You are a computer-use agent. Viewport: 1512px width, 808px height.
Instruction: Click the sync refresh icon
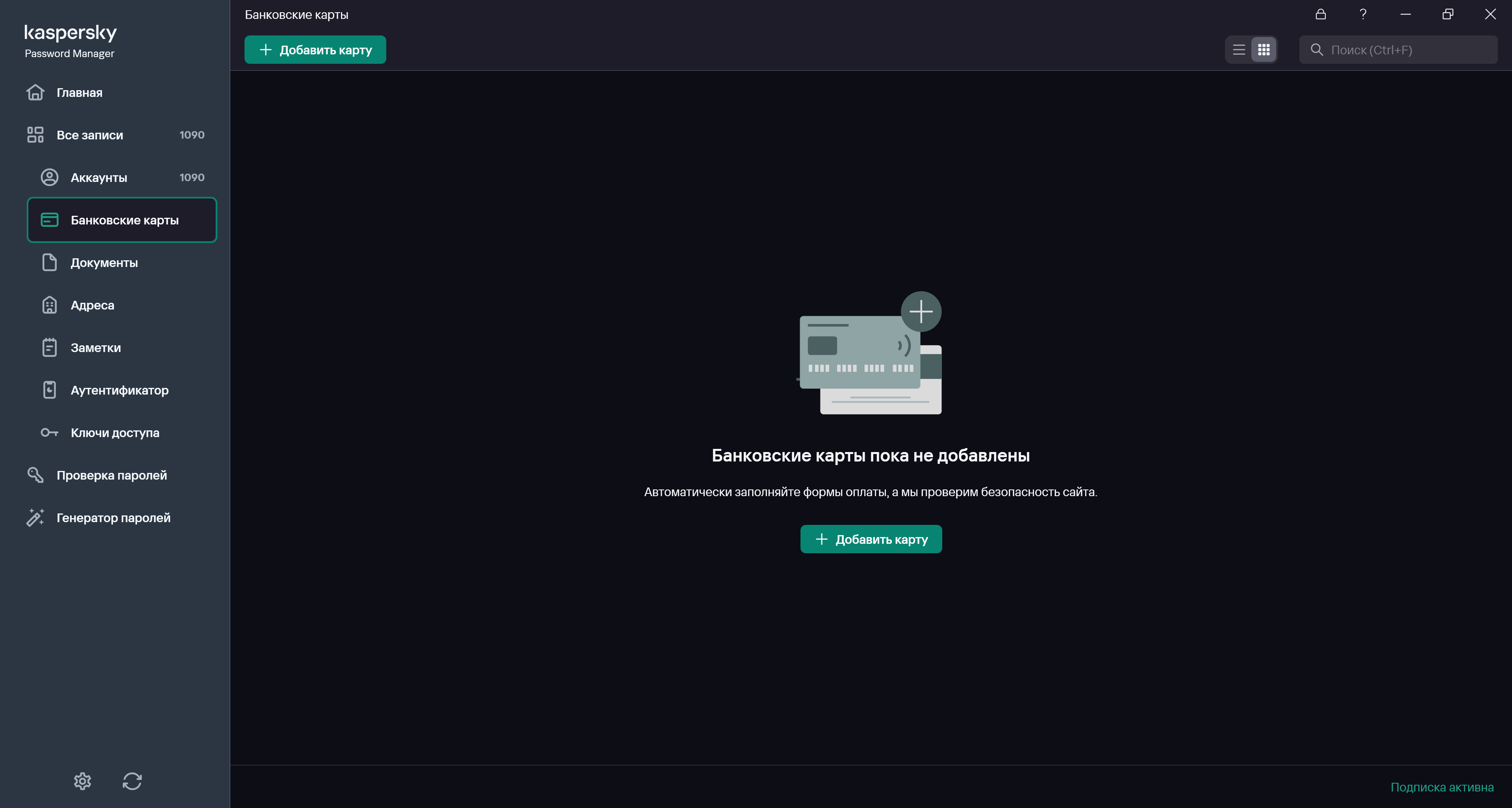coord(132,781)
